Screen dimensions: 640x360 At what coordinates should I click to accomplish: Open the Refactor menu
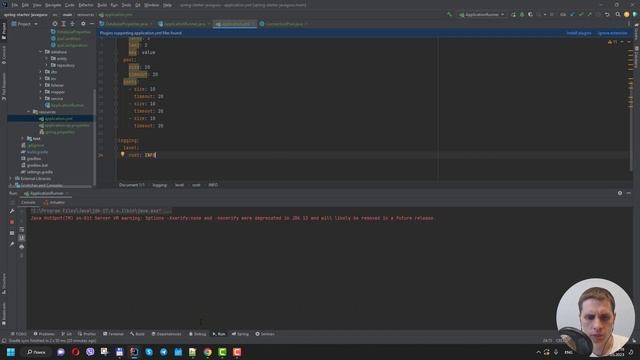86,5
